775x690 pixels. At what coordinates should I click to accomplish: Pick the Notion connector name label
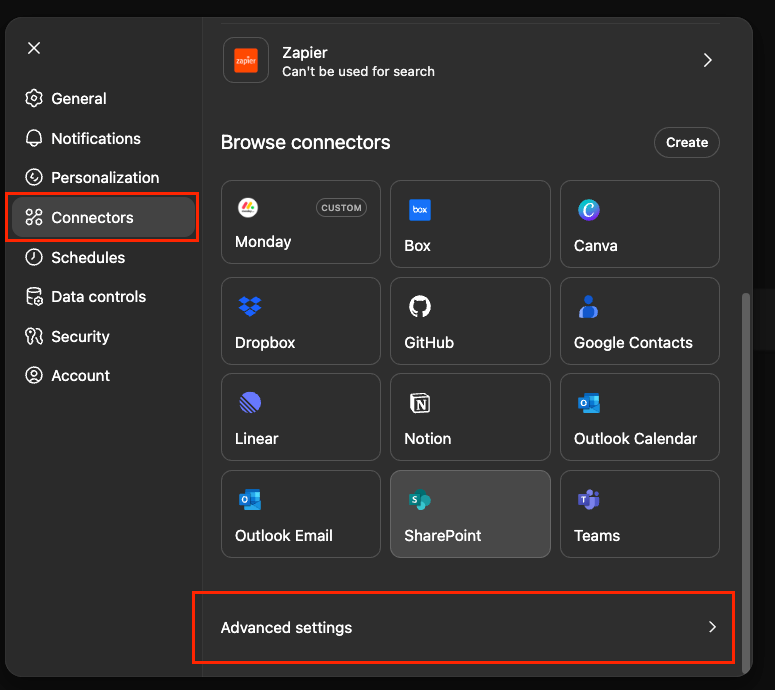tap(428, 438)
